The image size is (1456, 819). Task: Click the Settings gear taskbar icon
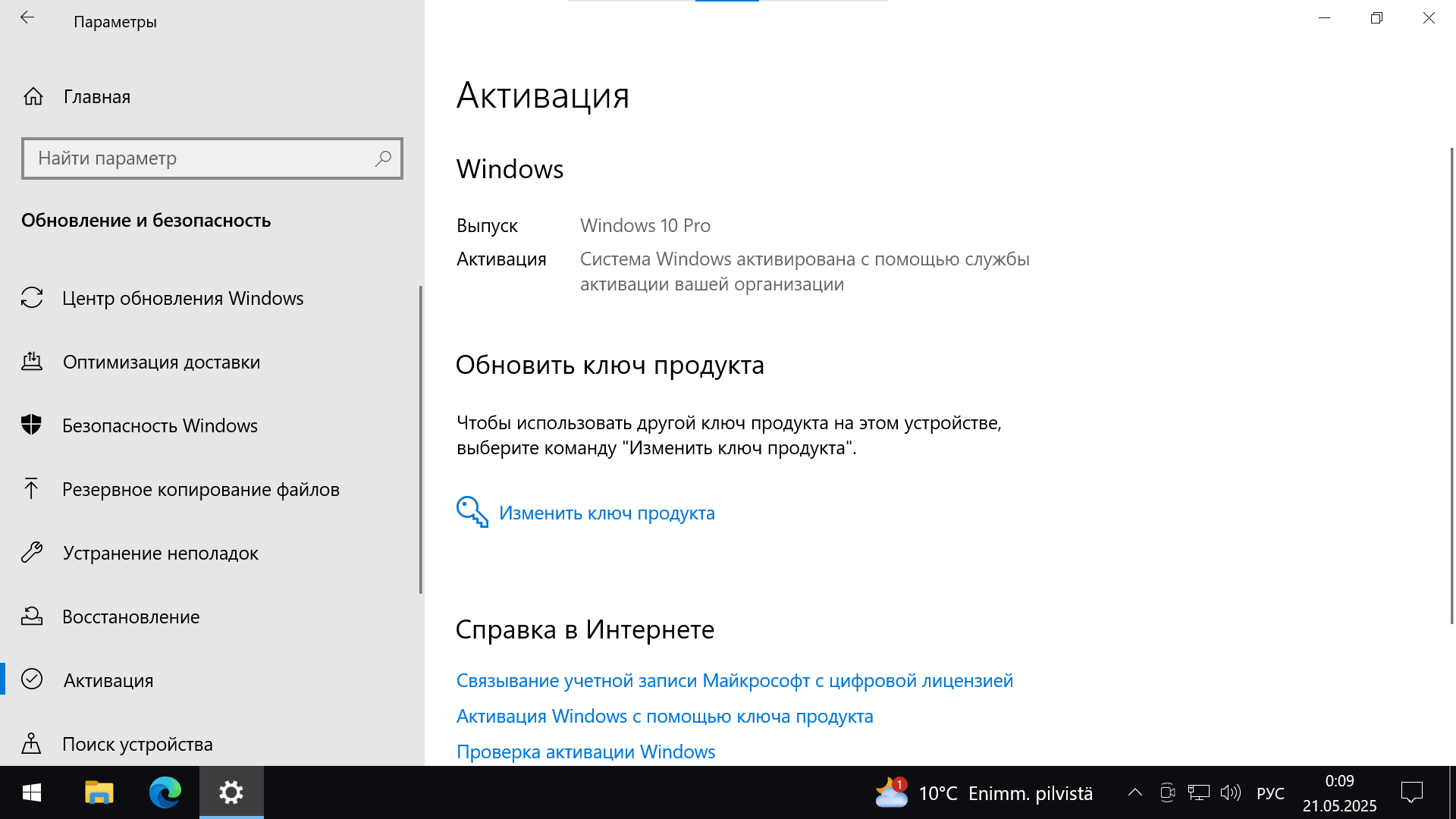click(231, 792)
